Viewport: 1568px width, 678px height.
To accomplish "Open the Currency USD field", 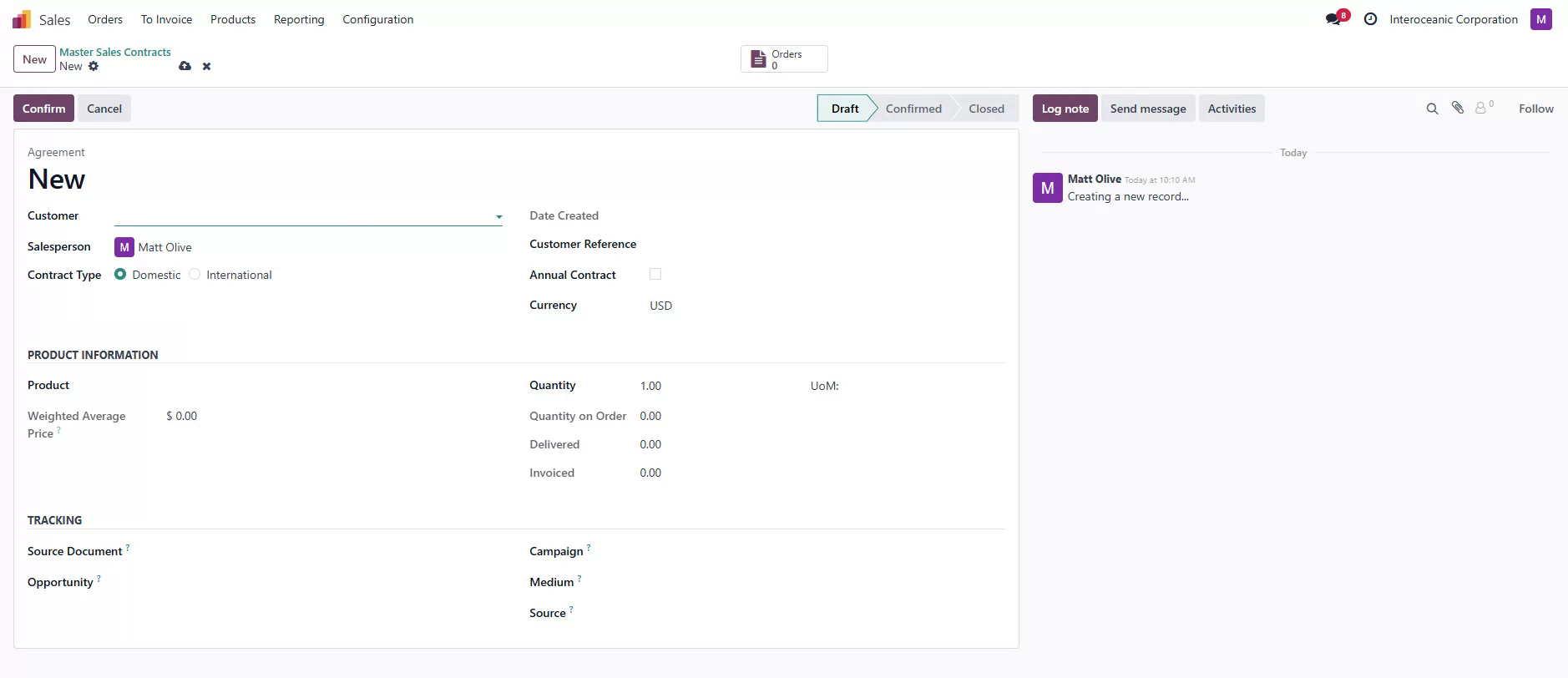I will click(x=660, y=306).
